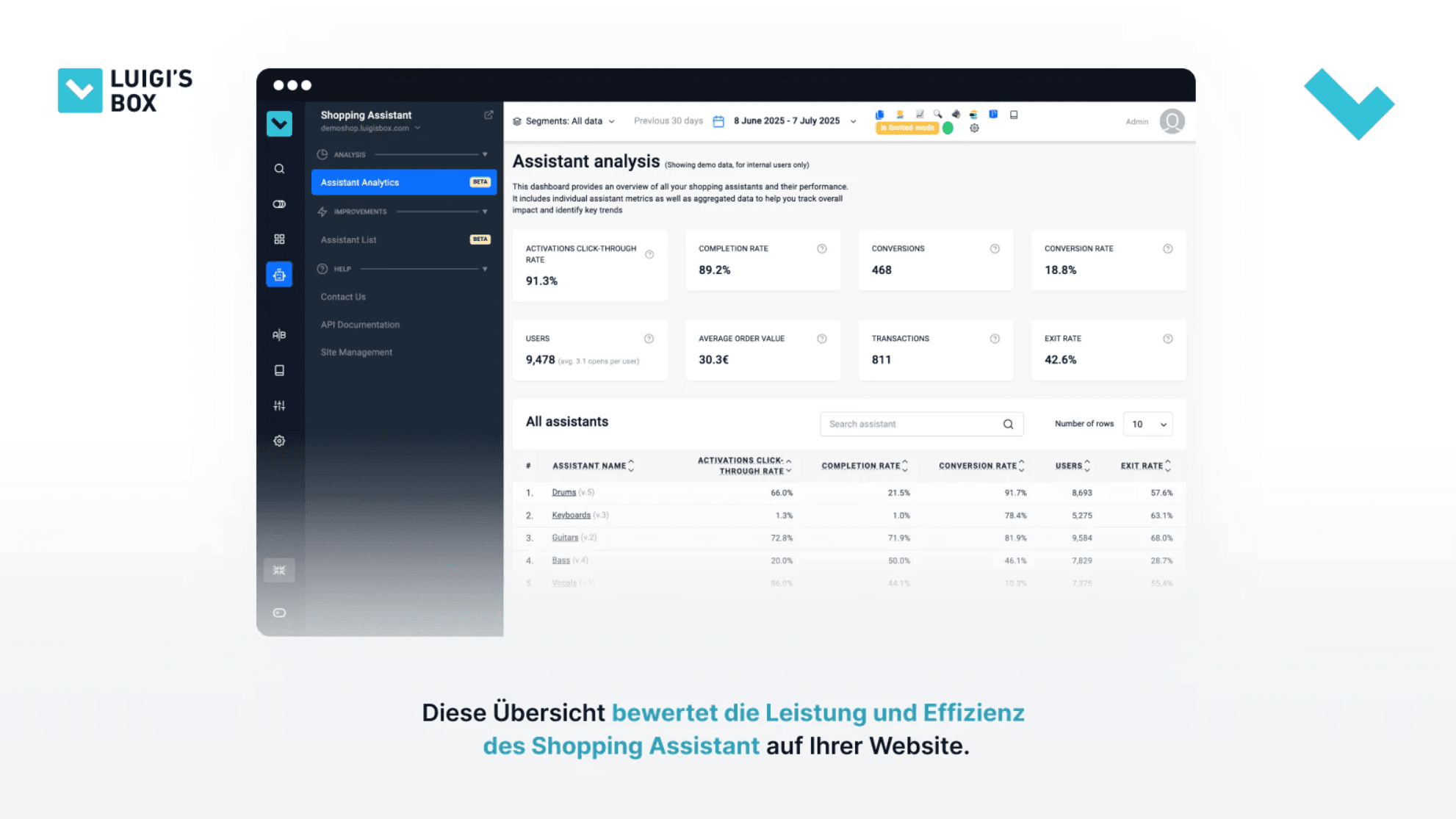Click the blue square icon in the top toolbar
1456x819 pixels.
point(993,115)
